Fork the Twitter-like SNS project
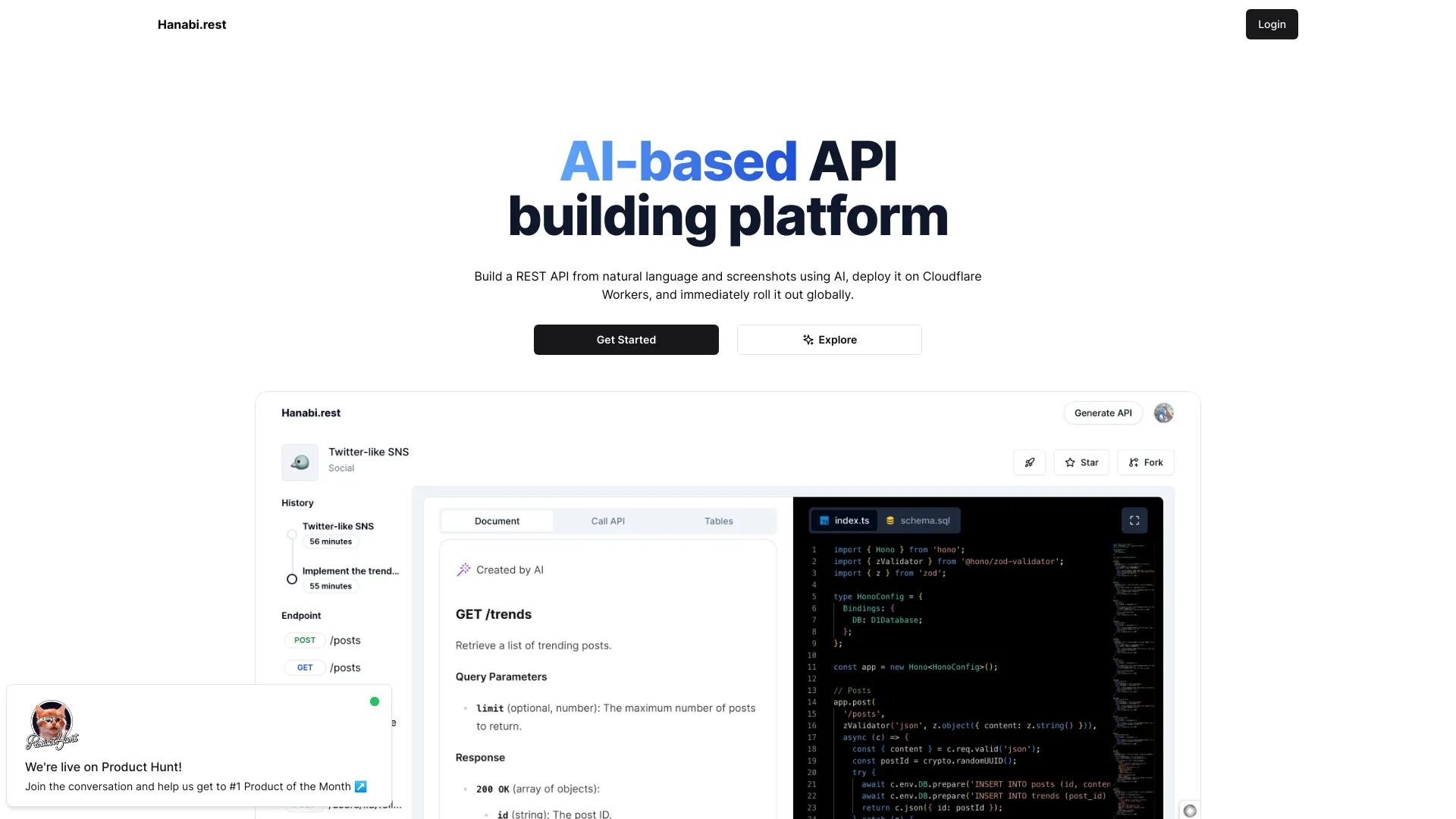 tap(1146, 462)
